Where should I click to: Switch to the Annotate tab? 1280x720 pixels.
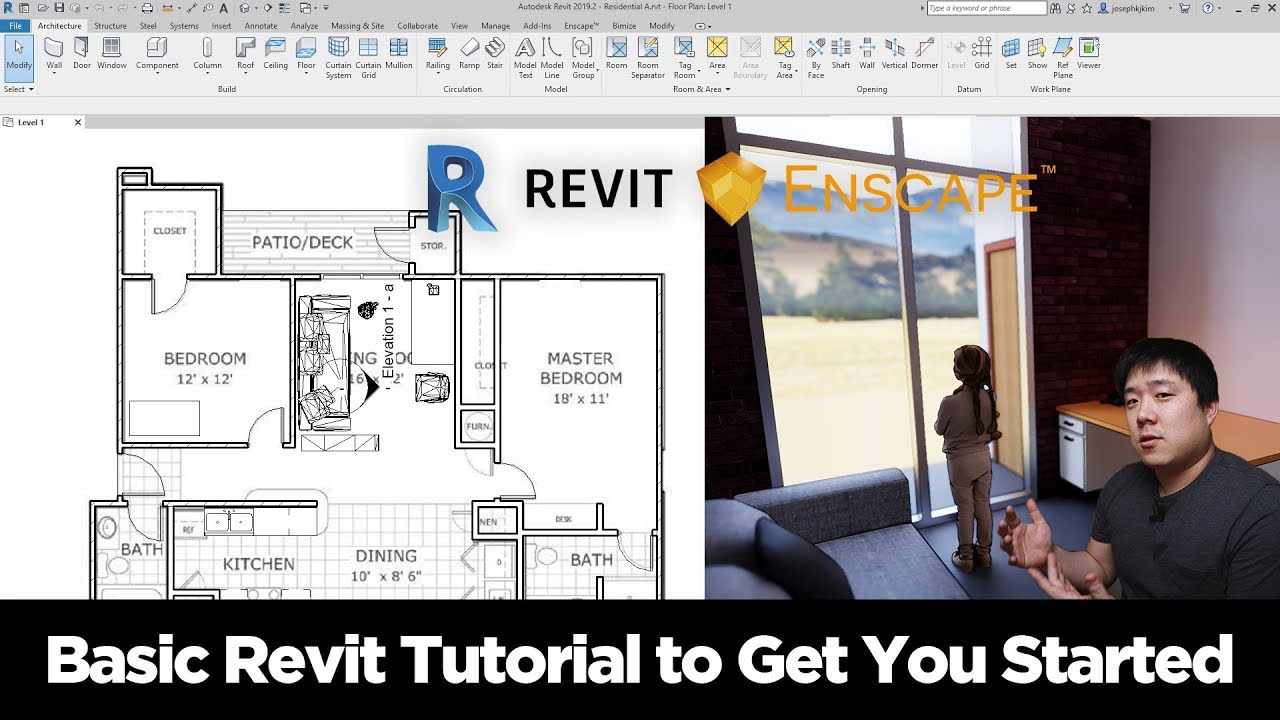click(261, 26)
